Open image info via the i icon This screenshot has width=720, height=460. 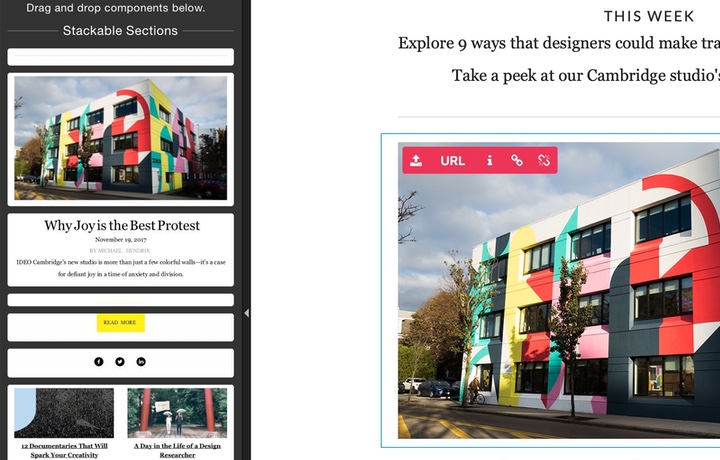coord(489,160)
